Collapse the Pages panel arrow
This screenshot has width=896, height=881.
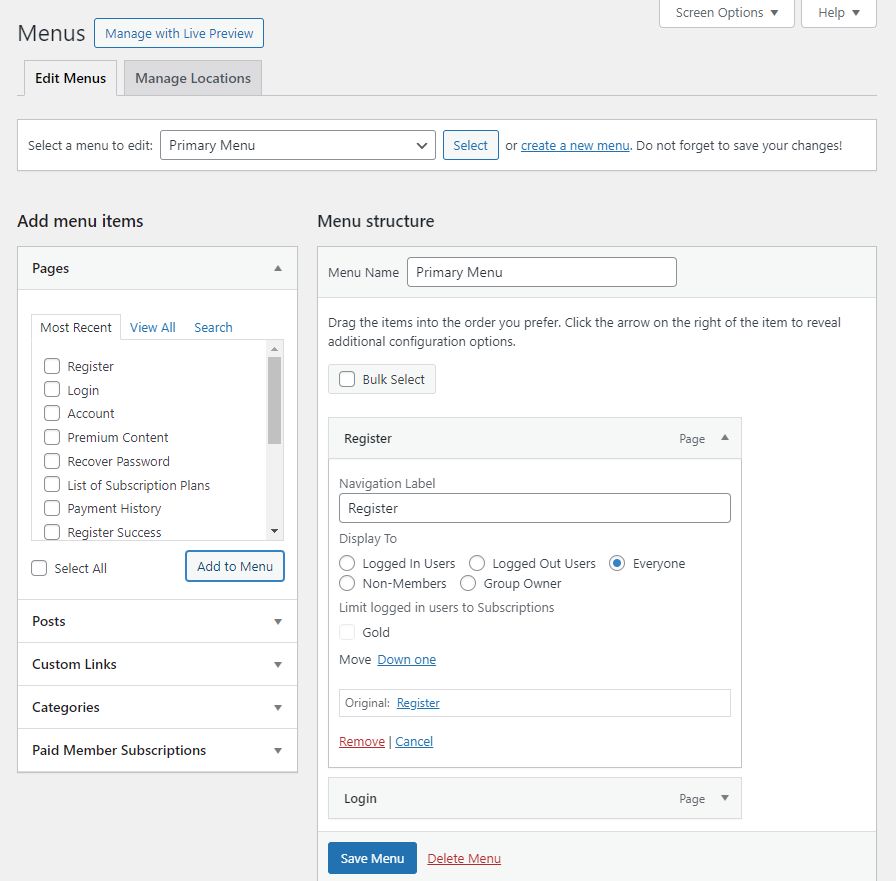click(x=278, y=268)
